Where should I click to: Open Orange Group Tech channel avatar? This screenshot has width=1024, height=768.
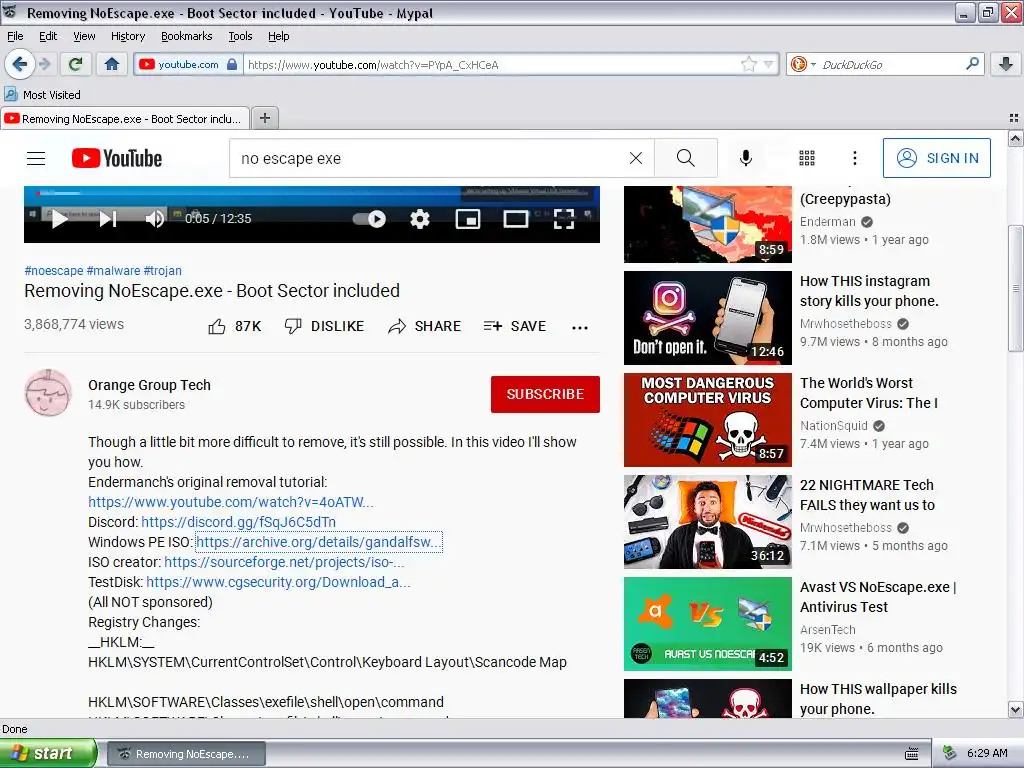[48, 393]
